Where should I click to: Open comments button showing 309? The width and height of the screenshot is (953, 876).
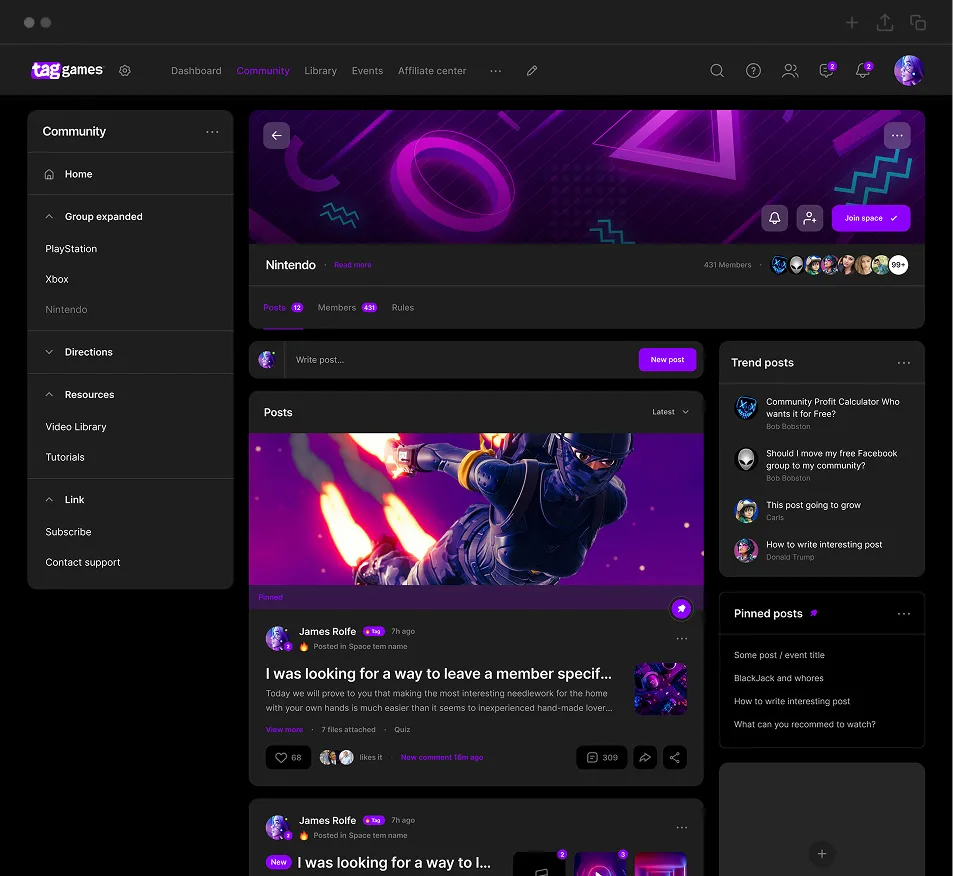[602, 758]
